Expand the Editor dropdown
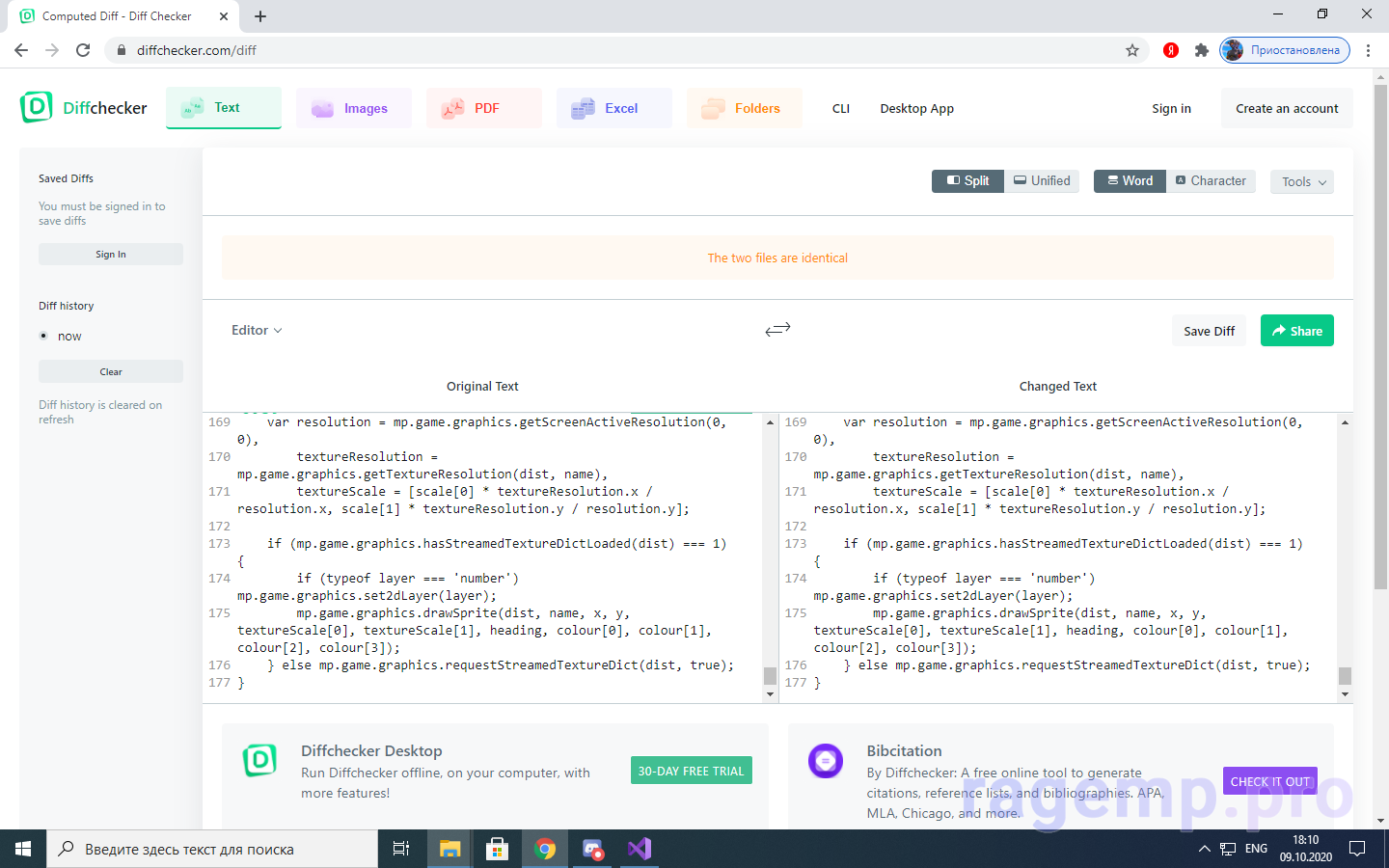Screen dimensions: 1389x868 click(257, 331)
